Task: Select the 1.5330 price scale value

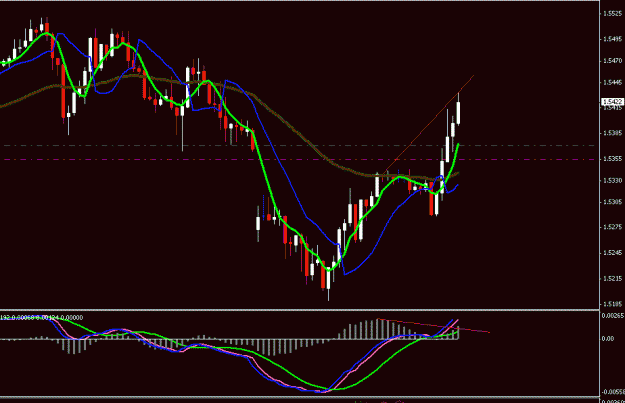Action: pos(613,181)
